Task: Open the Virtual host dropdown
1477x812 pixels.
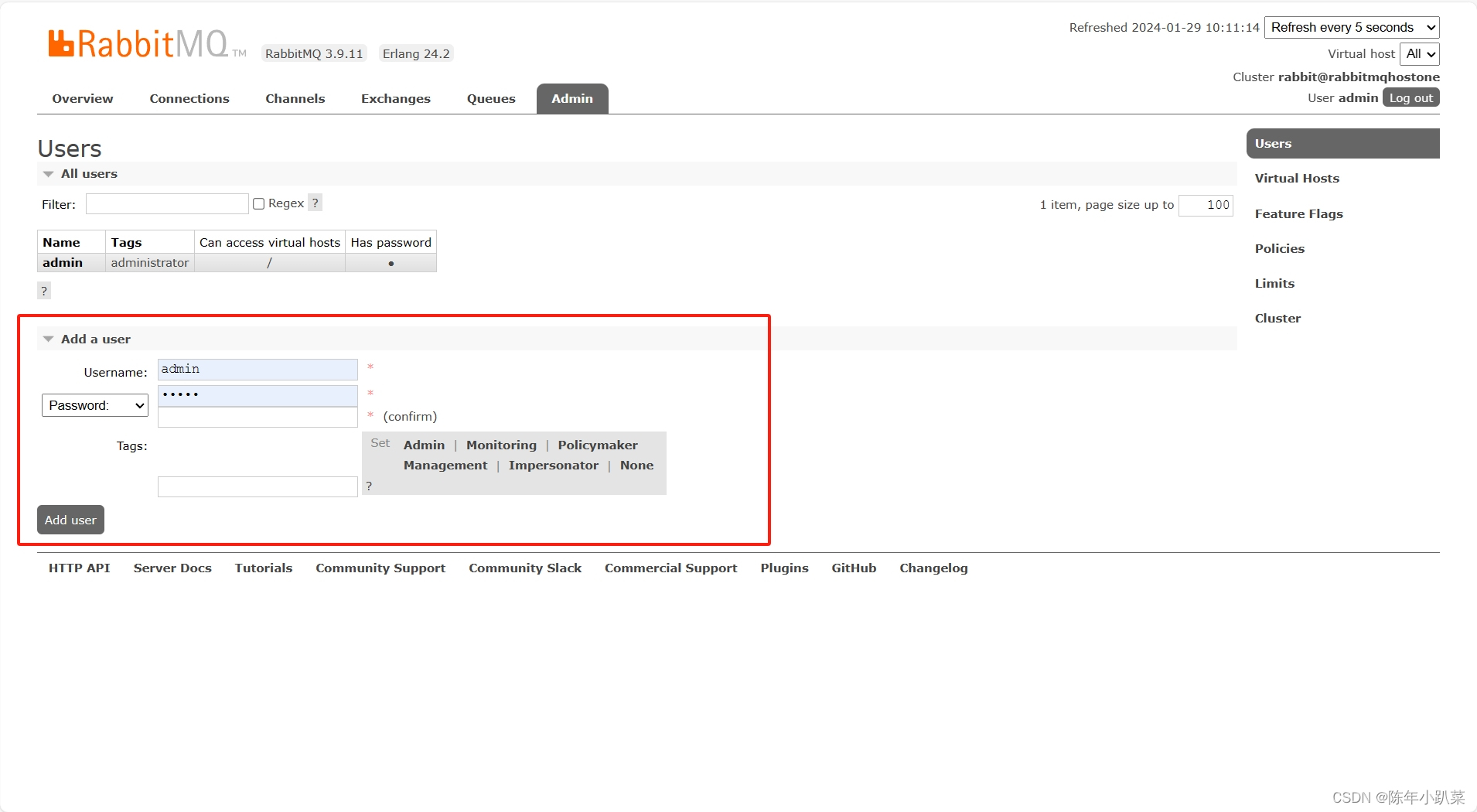Action: click(x=1420, y=53)
